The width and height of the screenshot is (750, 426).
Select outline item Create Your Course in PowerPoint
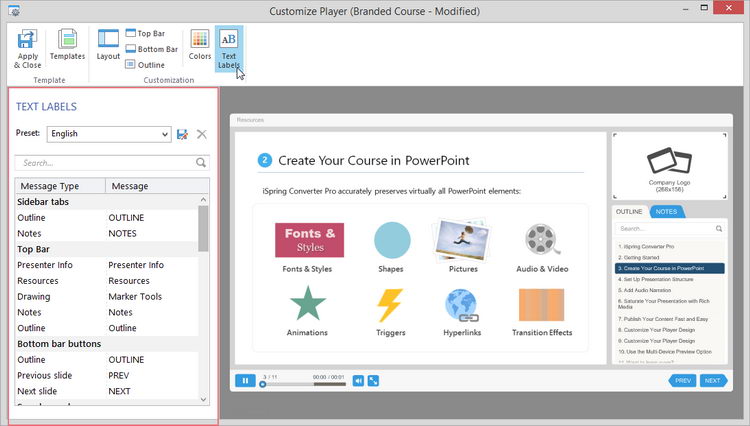coord(670,268)
